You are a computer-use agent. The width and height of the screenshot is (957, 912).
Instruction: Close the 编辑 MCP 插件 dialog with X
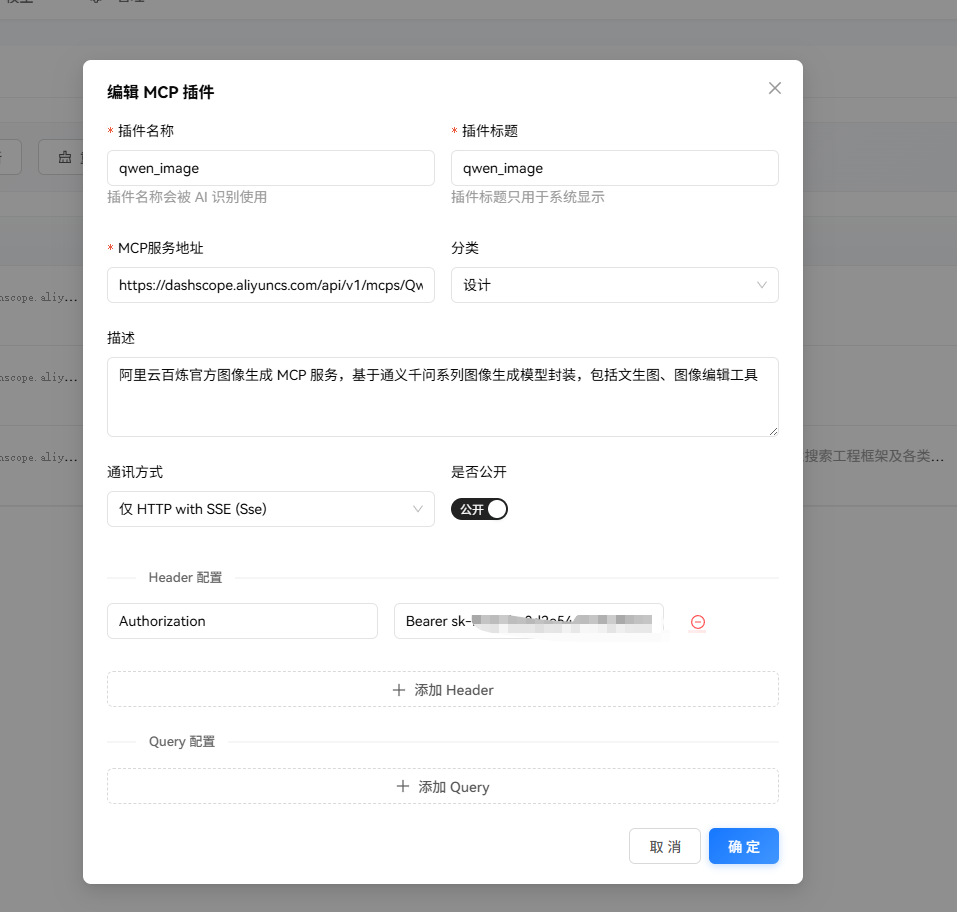tap(774, 88)
